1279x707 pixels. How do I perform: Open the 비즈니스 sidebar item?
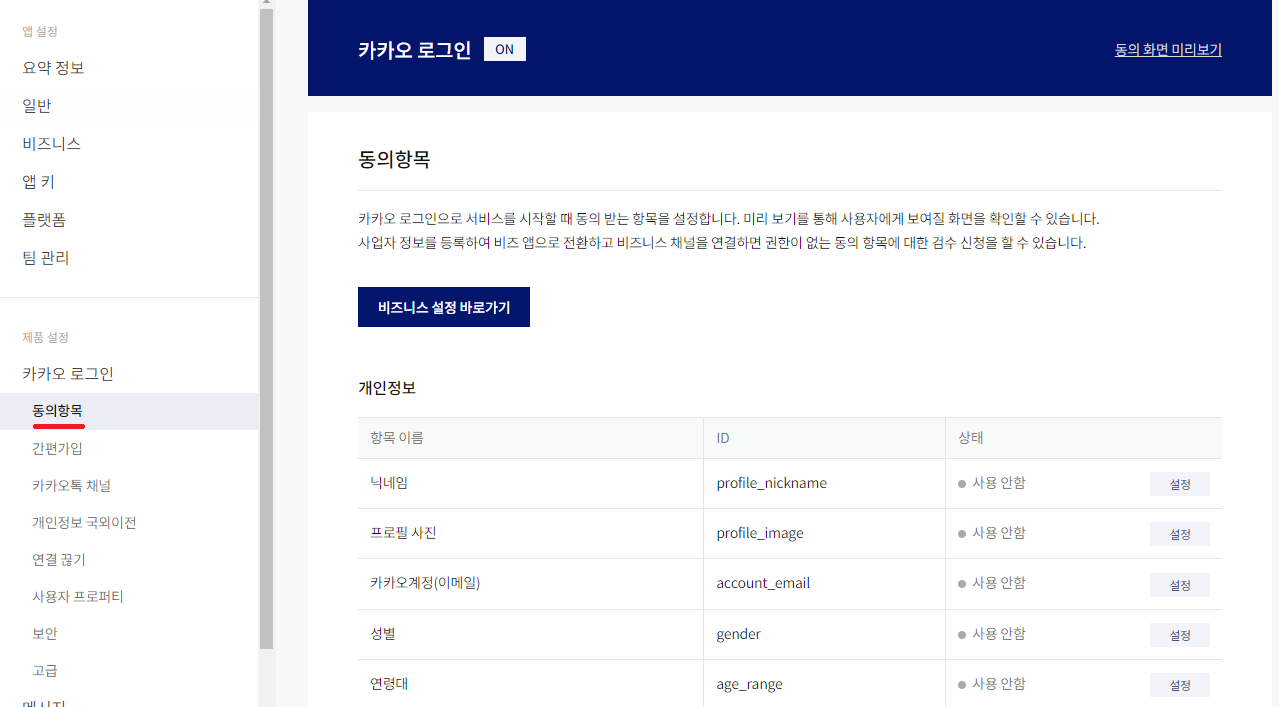coord(52,144)
